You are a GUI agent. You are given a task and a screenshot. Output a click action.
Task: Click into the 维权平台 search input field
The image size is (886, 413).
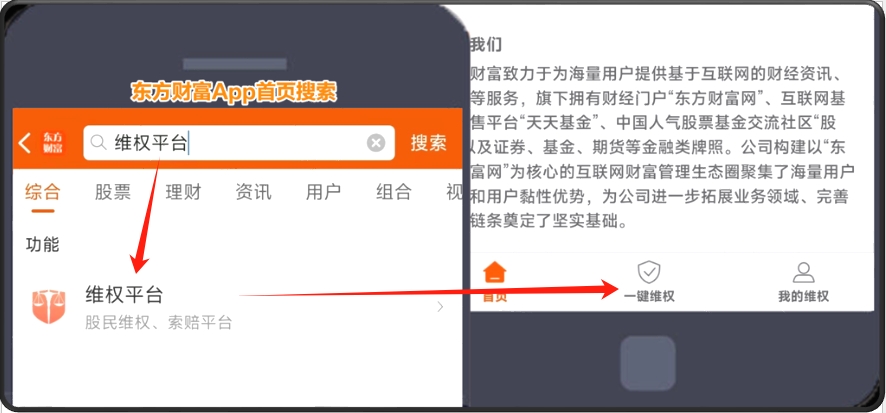(x=238, y=143)
